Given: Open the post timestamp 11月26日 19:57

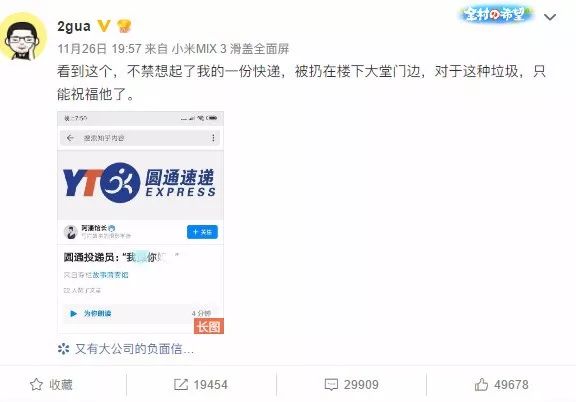Looking at the screenshot, I should point(99,49).
